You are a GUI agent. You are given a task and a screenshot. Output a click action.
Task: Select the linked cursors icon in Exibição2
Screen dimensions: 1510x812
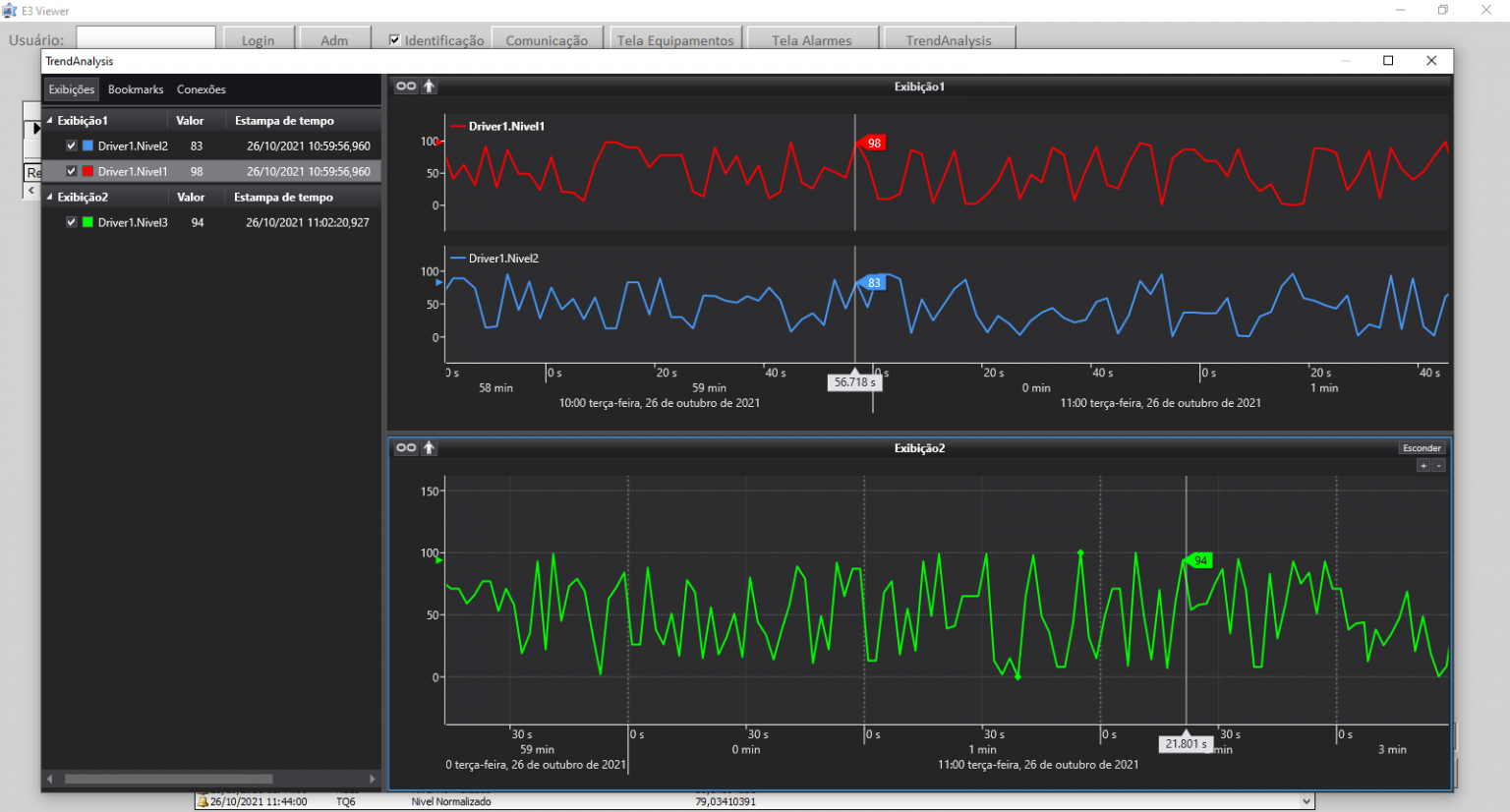pyautogui.click(x=405, y=447)
